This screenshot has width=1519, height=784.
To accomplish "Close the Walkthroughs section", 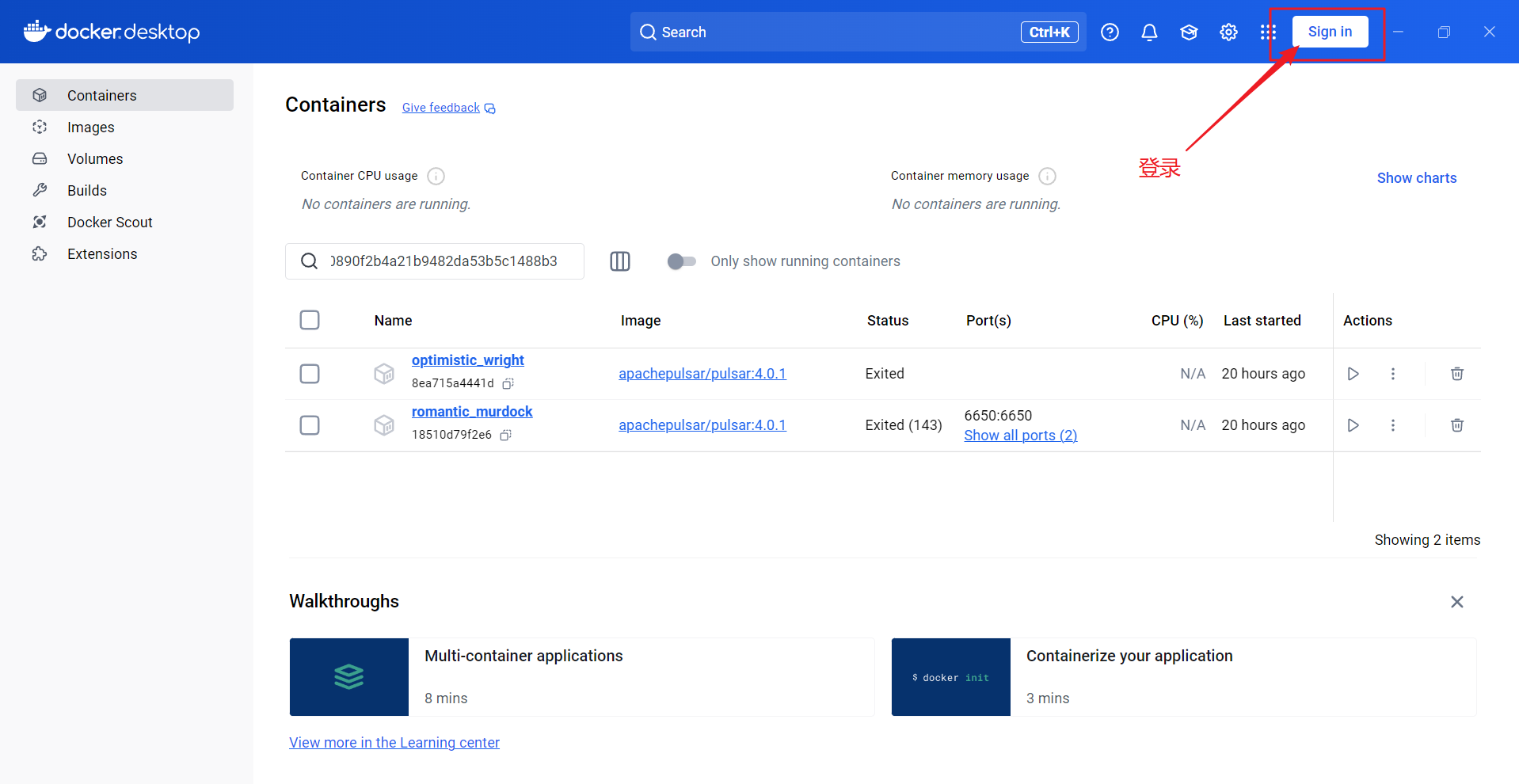I will pos(1456,602).
